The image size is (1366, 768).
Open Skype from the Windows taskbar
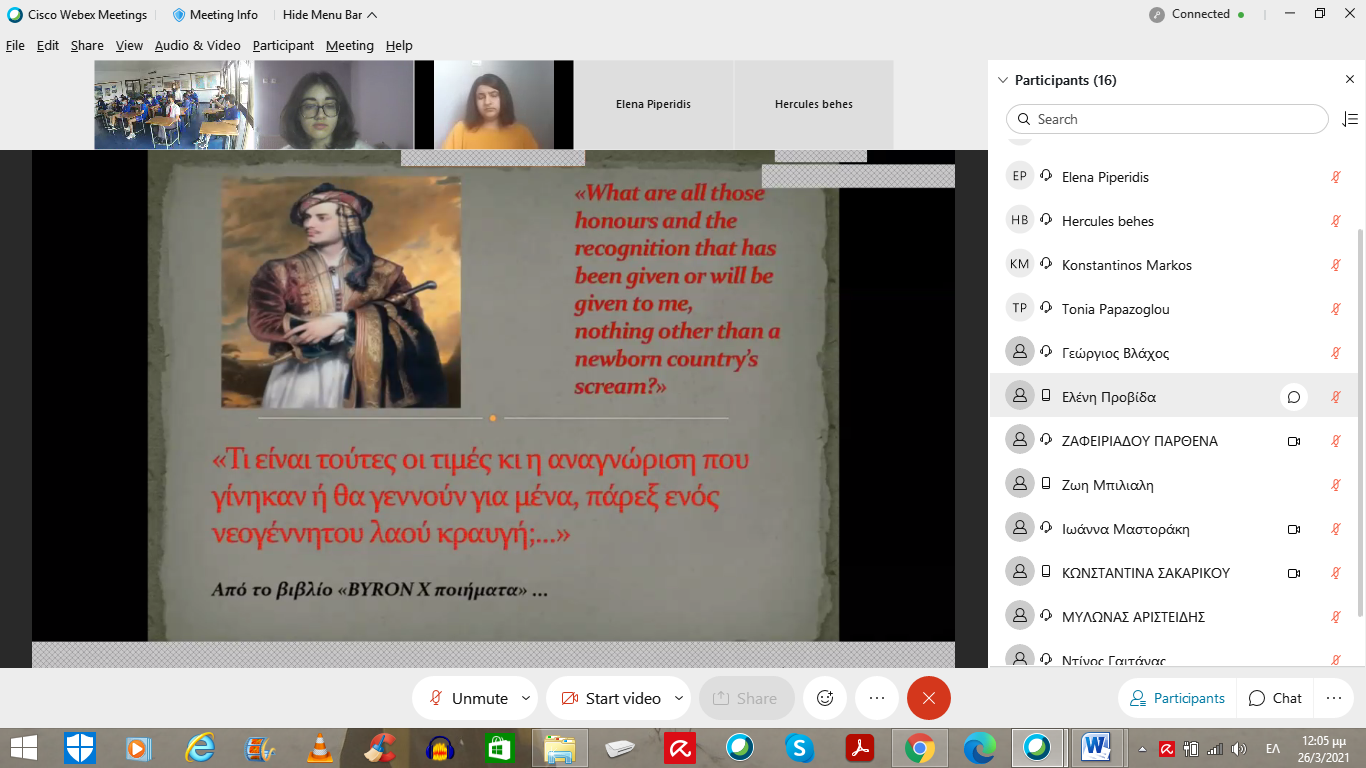(799, 748)
